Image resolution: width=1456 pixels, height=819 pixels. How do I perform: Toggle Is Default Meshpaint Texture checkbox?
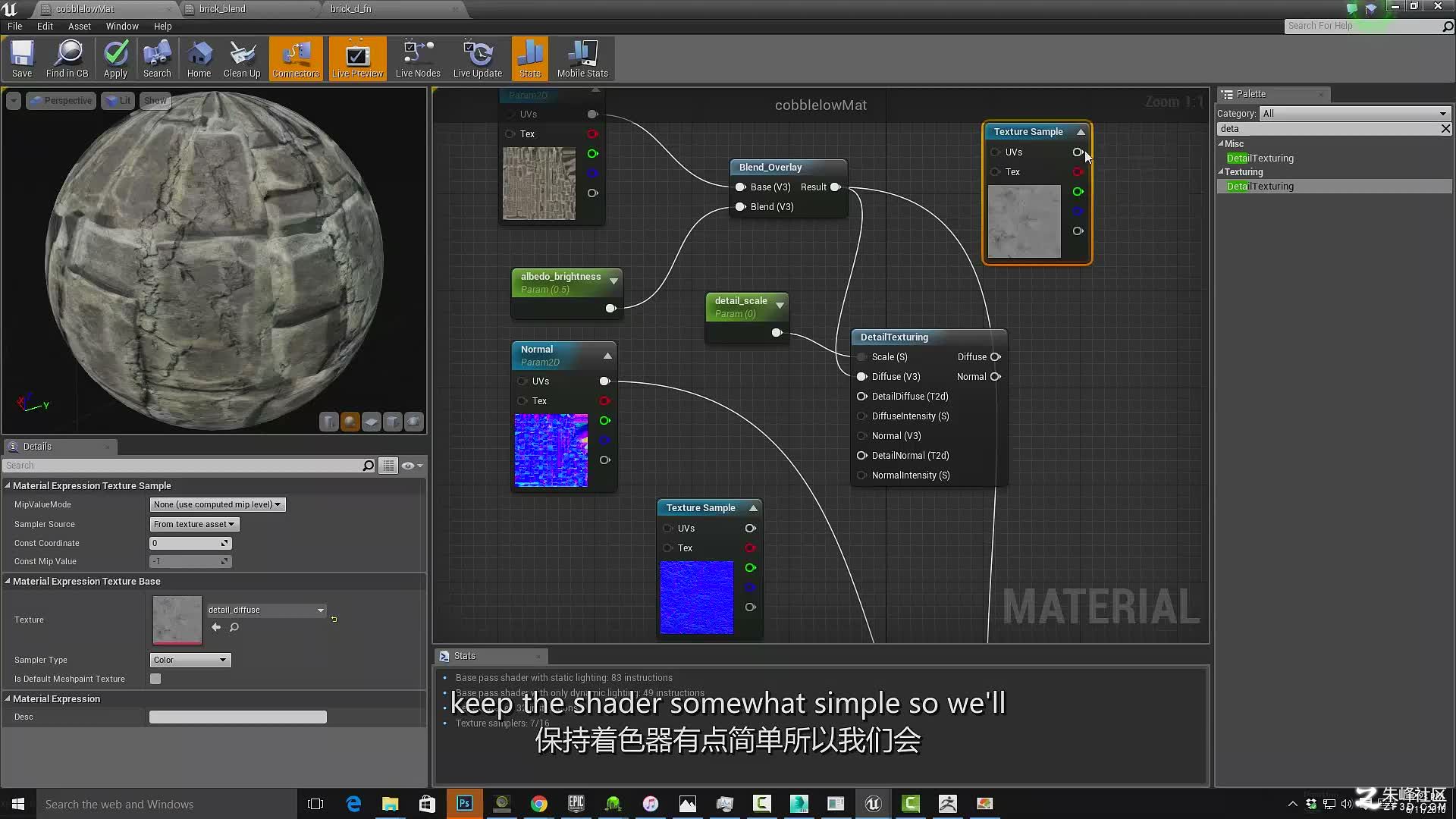click(x=155, y=679)
